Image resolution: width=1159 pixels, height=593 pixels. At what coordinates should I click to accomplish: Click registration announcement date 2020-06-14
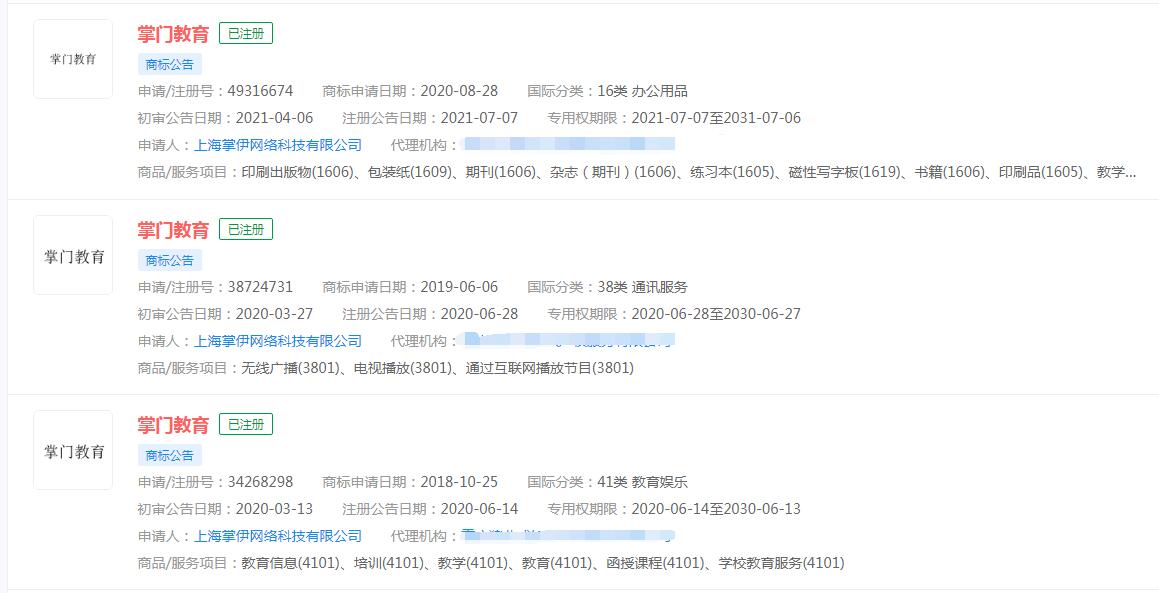coord(480,509)
